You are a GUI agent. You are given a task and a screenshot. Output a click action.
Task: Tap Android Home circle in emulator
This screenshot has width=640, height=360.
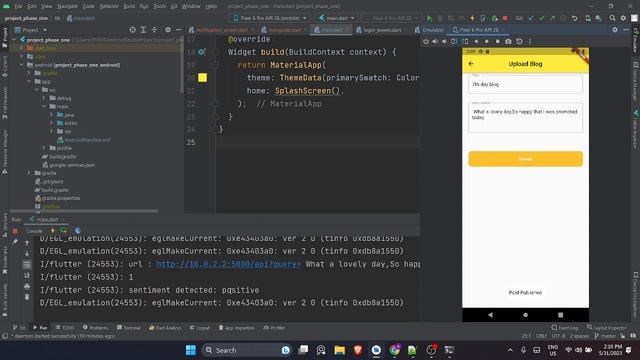click(525, 315)
